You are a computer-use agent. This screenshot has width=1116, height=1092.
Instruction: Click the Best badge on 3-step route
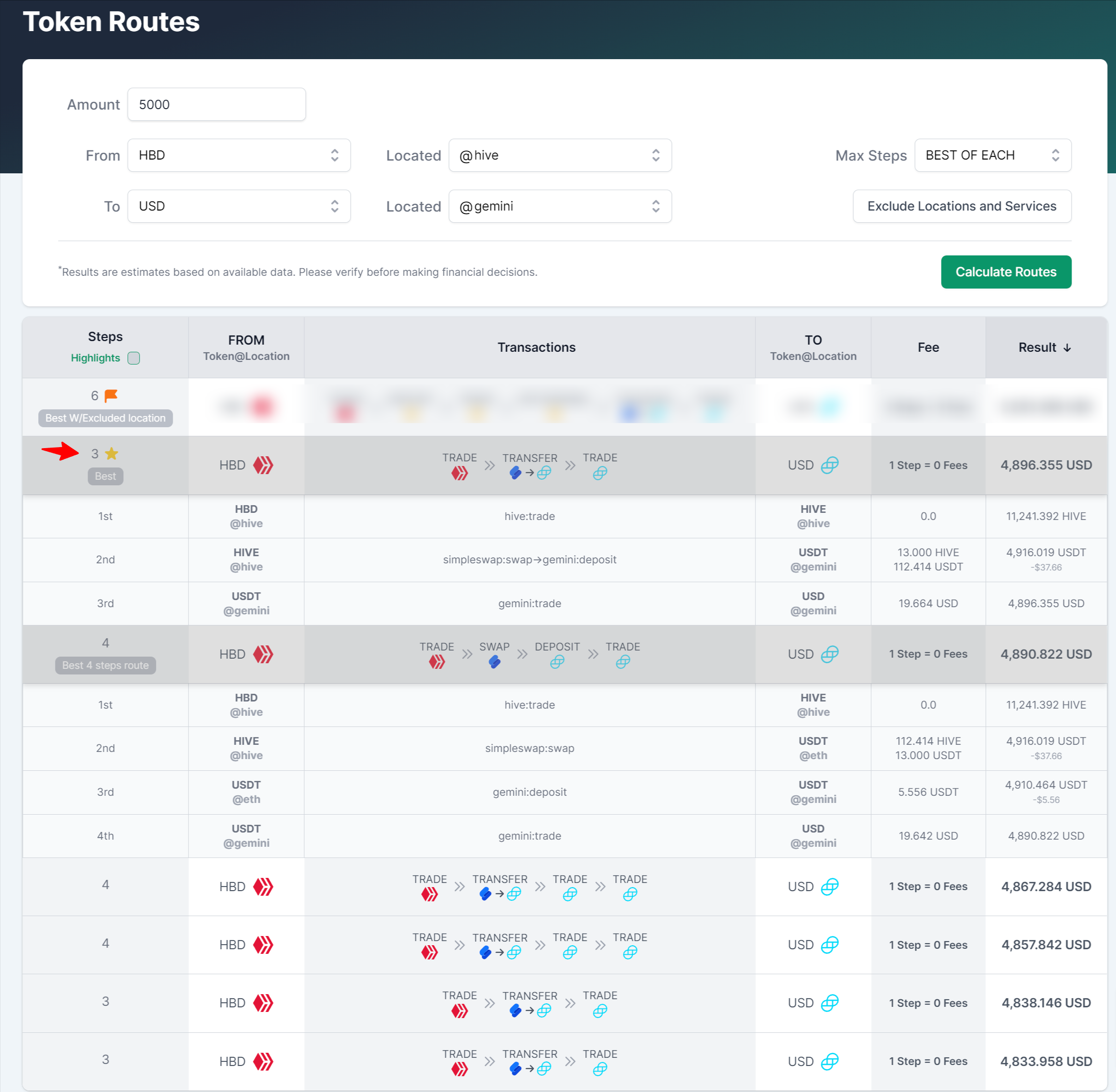pos(106,476)
